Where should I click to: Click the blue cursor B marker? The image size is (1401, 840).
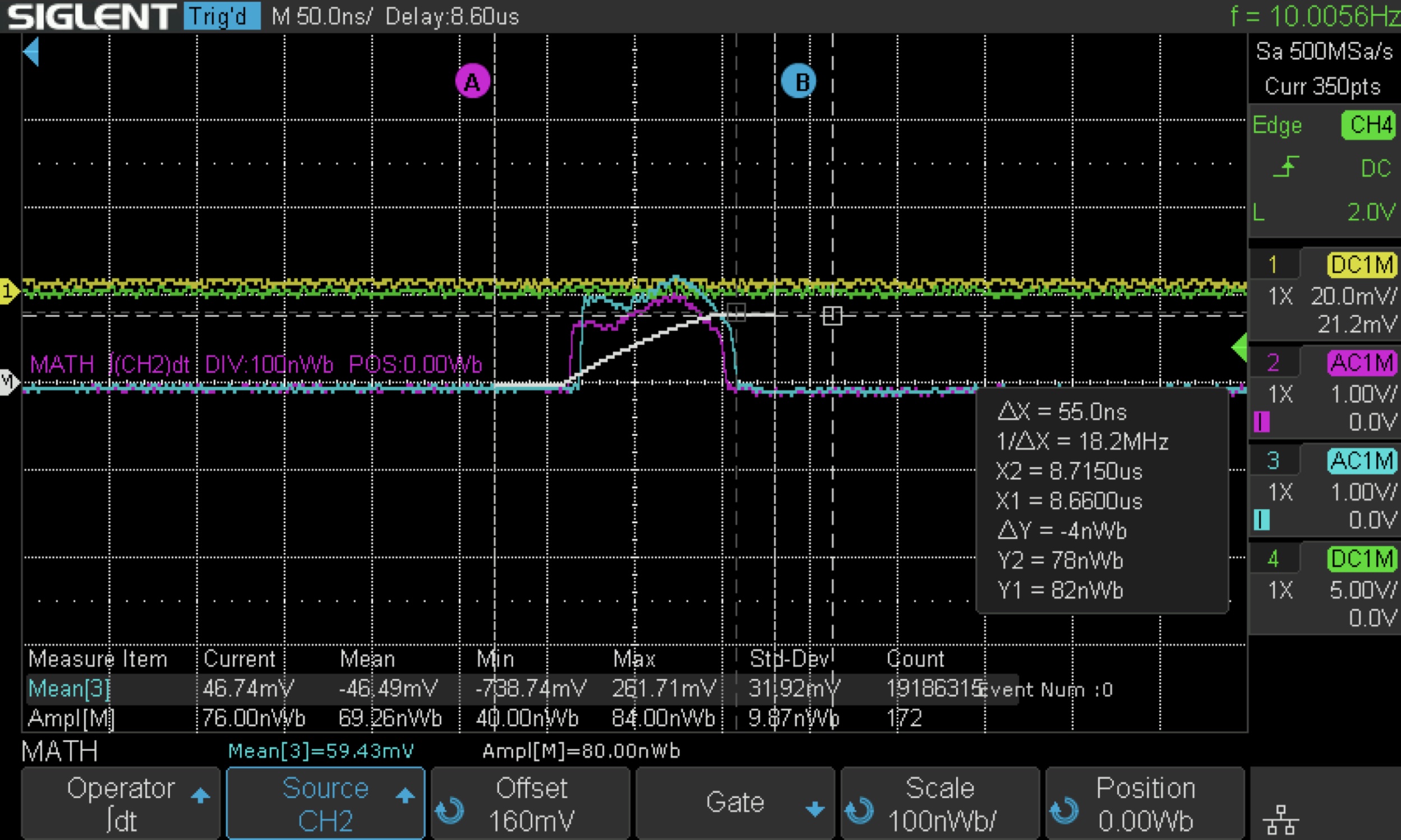[798, 81]
